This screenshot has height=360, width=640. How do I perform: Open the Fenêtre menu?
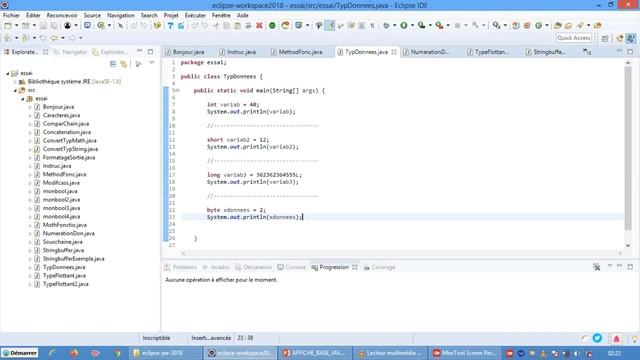221,15
